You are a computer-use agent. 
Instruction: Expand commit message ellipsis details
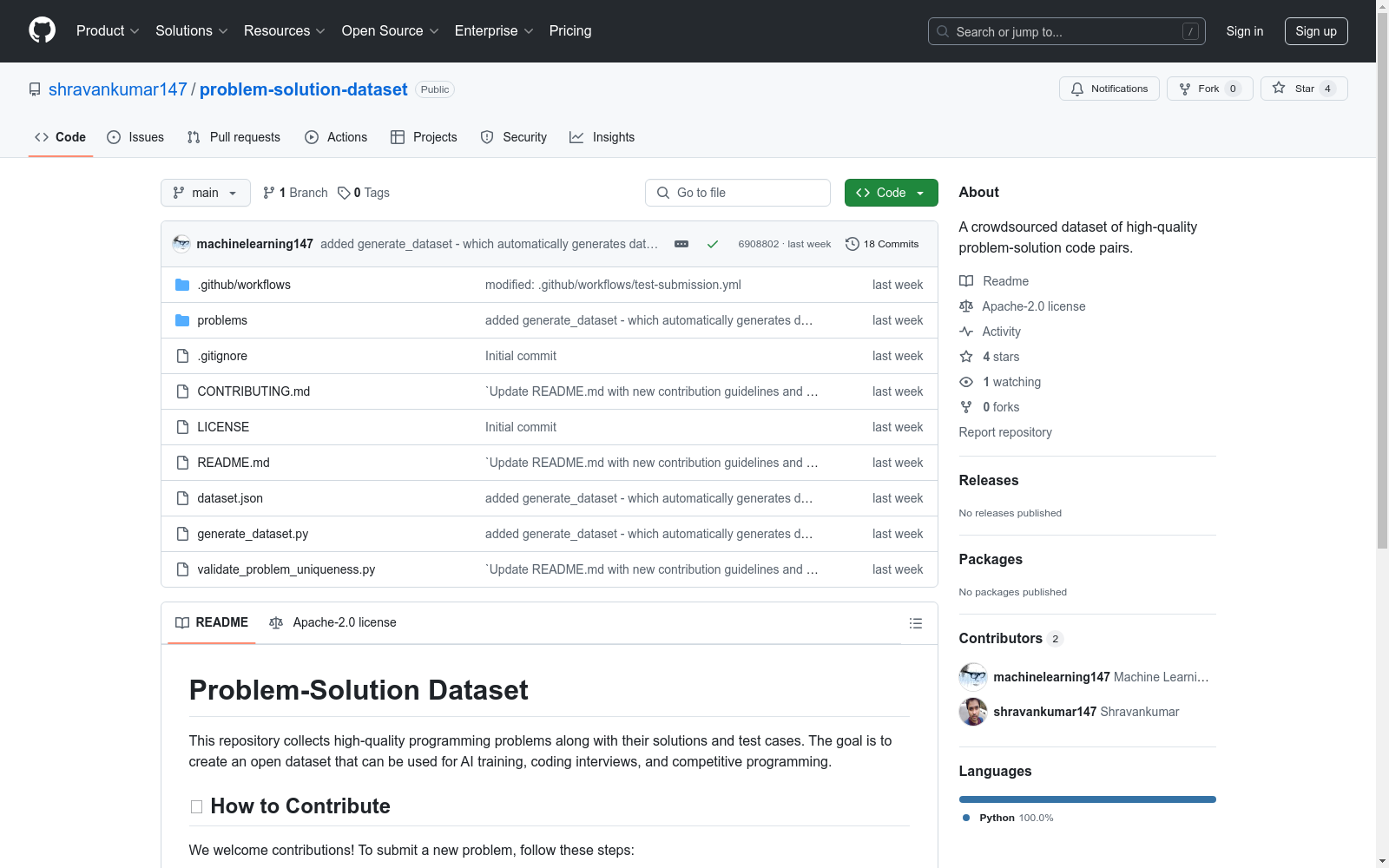click(681, 244)
